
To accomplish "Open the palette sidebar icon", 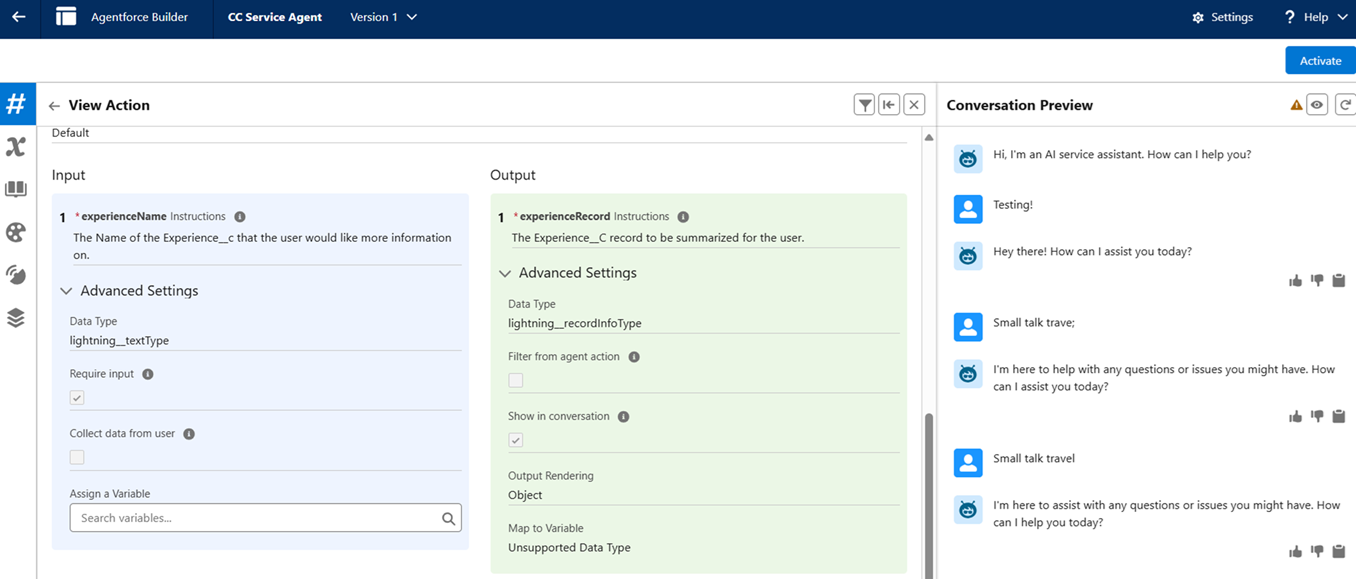I will tap(16, 232).
